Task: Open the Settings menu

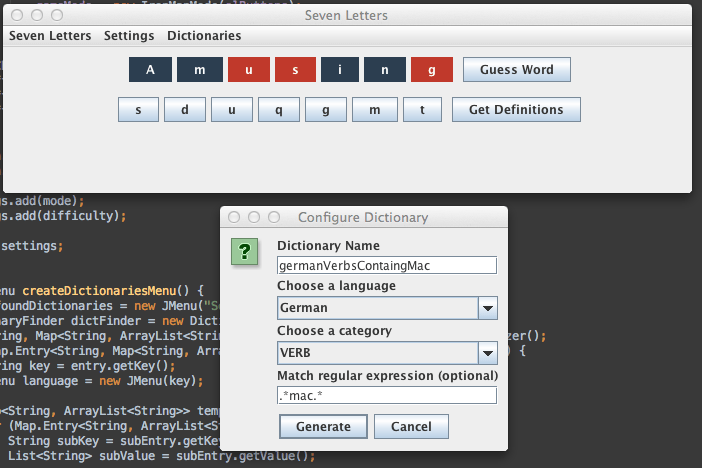Action: coord(129,36)
